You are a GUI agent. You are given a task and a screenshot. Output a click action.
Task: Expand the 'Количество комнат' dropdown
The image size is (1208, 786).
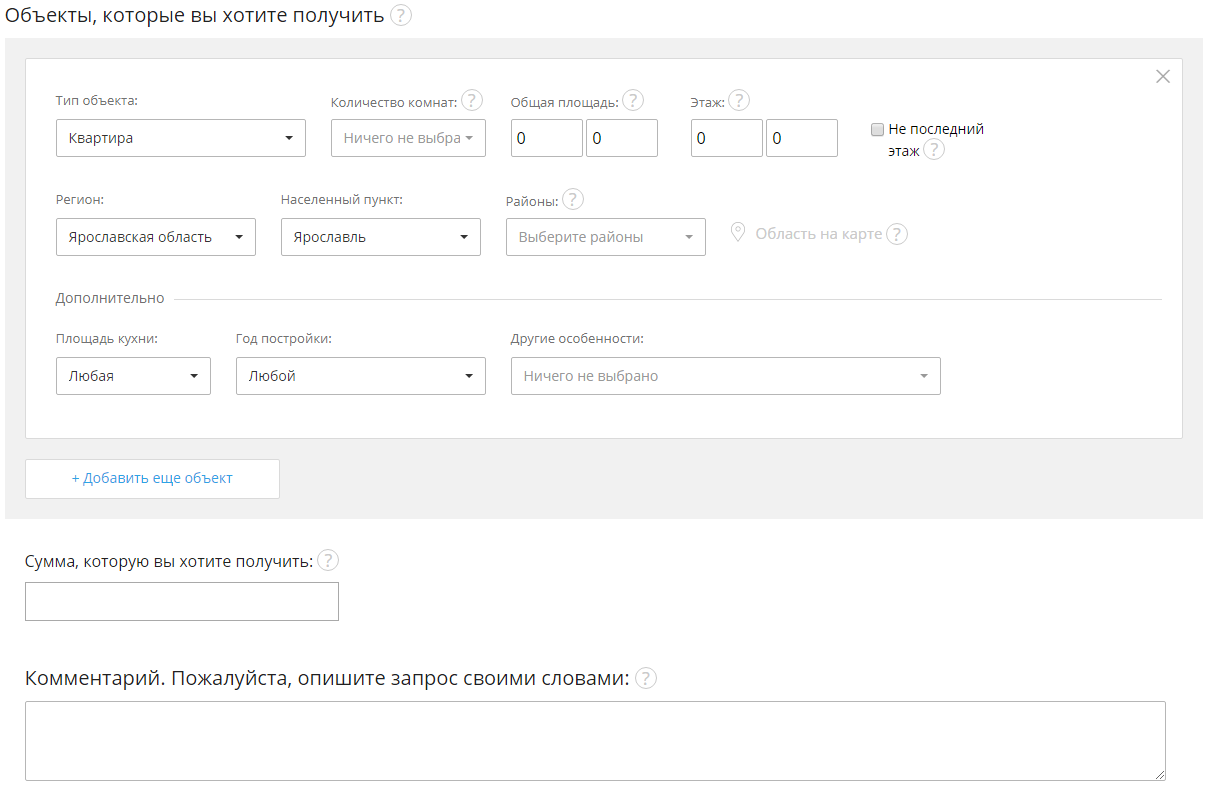[x=408, y=138]
